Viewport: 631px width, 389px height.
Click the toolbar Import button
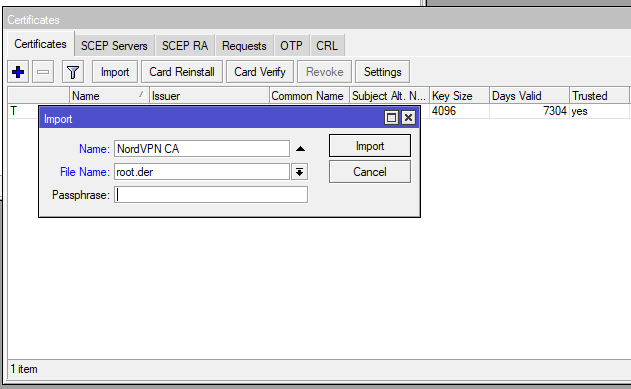[x=115, y=72]
